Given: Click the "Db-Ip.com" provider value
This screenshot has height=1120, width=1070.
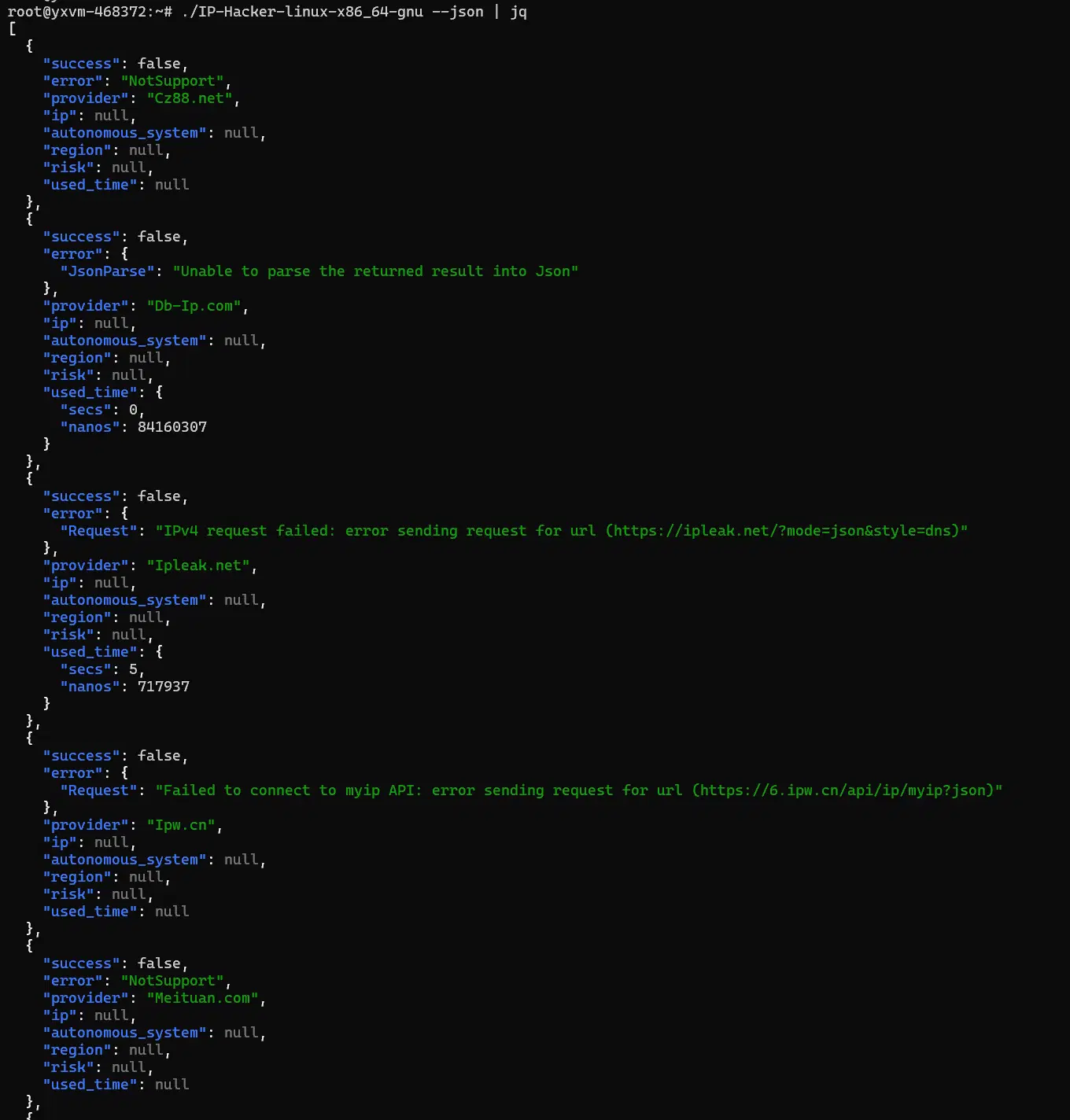Looking at the screenshot, I should pos(194,306).
